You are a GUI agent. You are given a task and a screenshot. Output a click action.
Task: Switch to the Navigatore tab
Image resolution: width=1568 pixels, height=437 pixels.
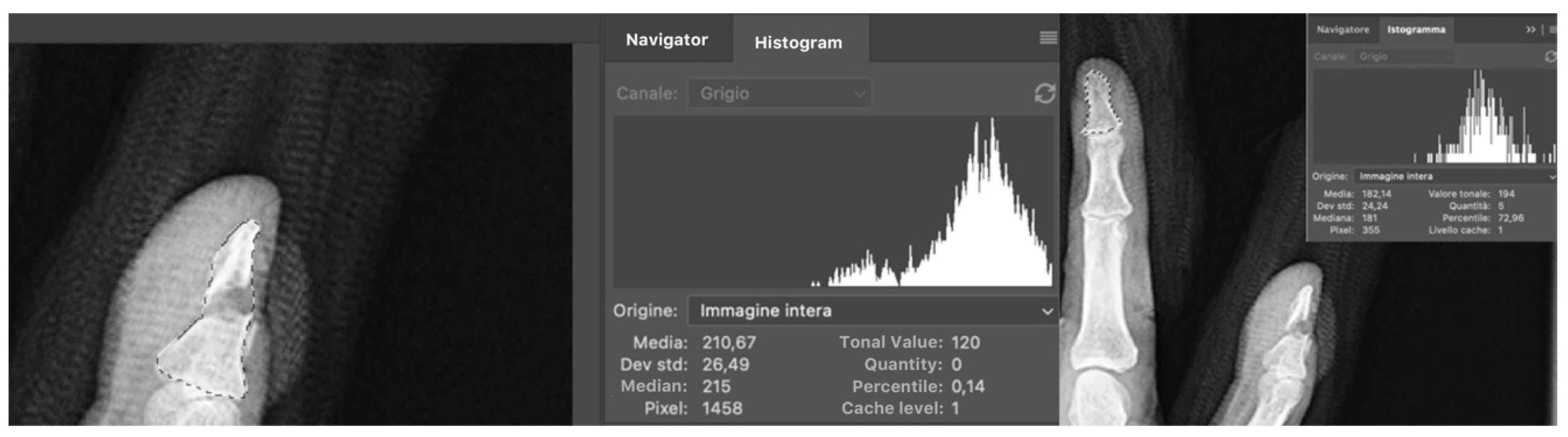click(1342, 30)
